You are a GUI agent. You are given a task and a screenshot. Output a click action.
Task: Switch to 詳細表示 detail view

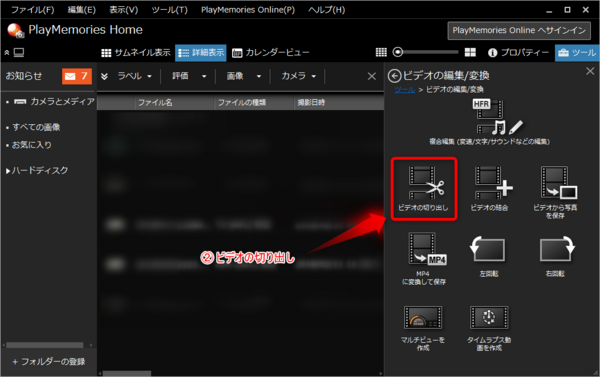click(201, 53)
